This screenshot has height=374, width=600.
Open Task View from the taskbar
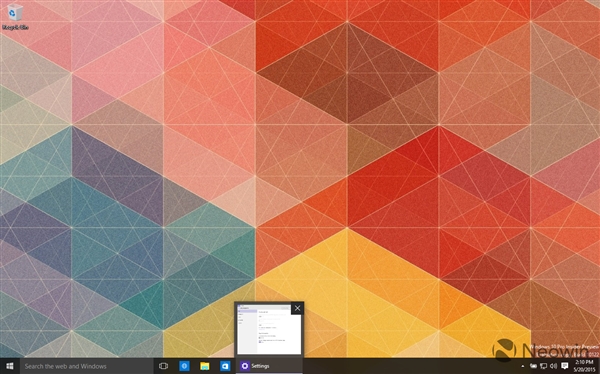(163, 366)
